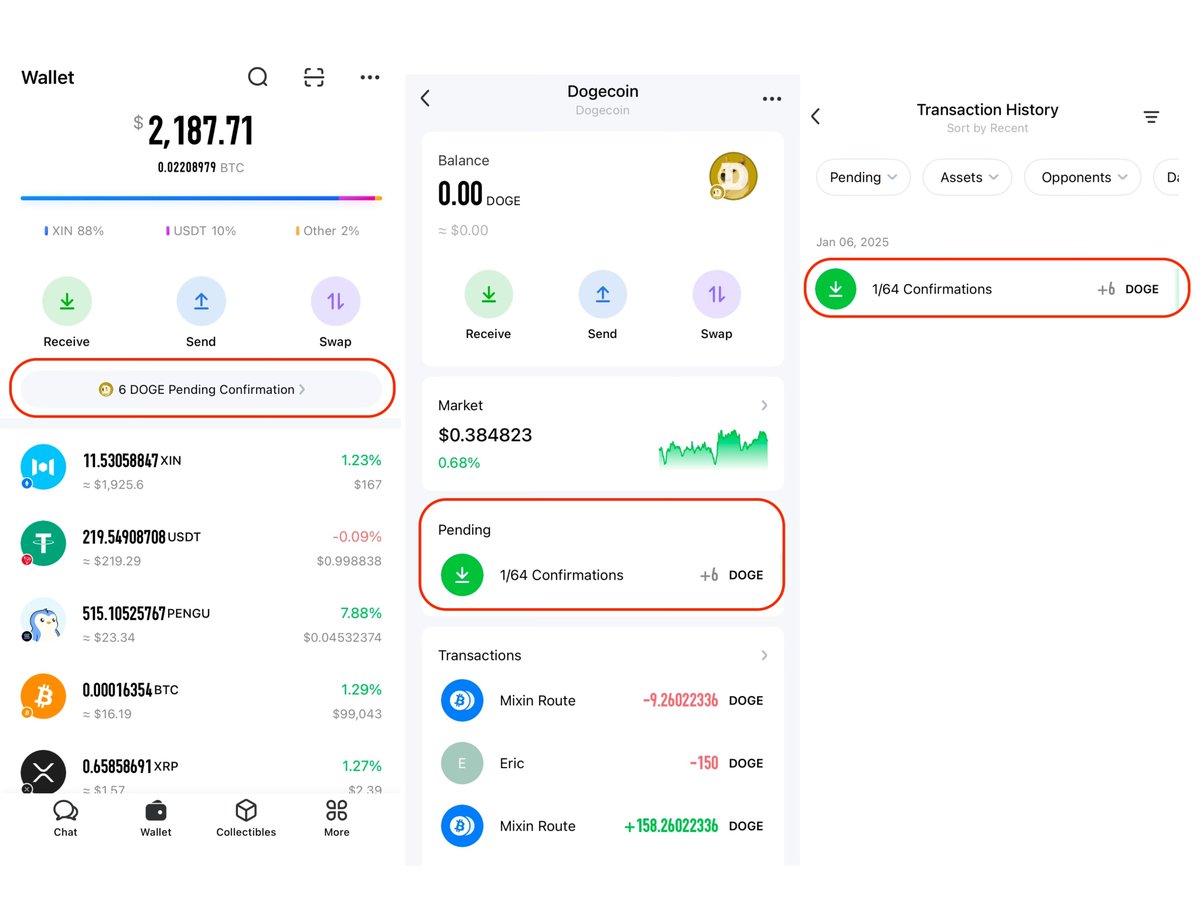Open the Pending filter dropdown
This screenshot has width=1200, height=900.
[864, 177]
